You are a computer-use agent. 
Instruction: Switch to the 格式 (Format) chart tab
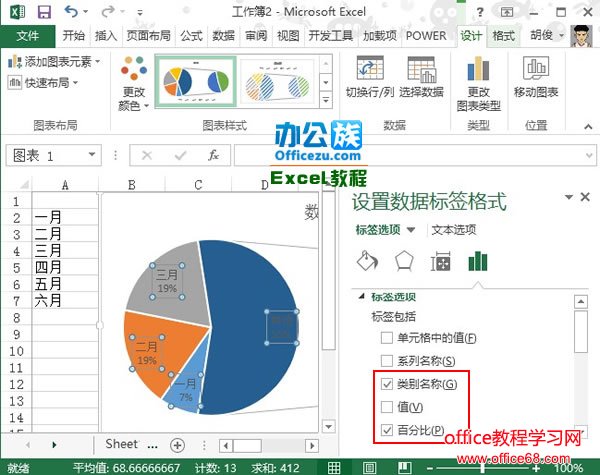[504, 36]
